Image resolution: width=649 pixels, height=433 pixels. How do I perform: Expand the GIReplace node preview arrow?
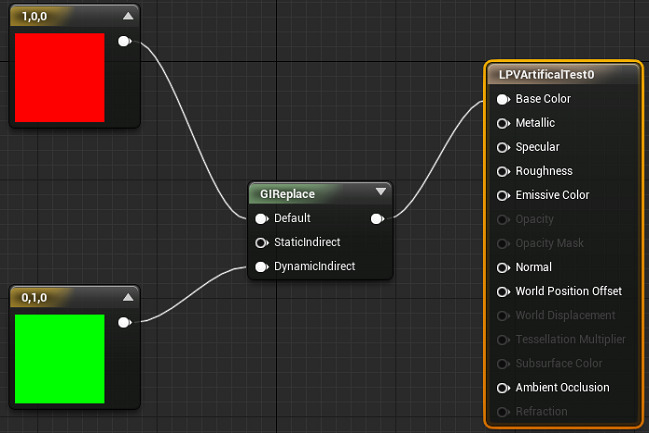click(381, 192)
